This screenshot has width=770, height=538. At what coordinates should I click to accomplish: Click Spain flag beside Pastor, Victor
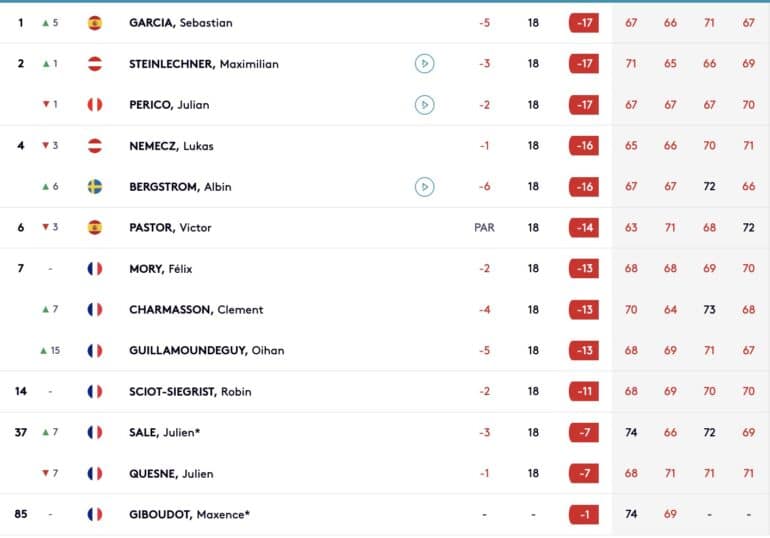click(95, 228)
